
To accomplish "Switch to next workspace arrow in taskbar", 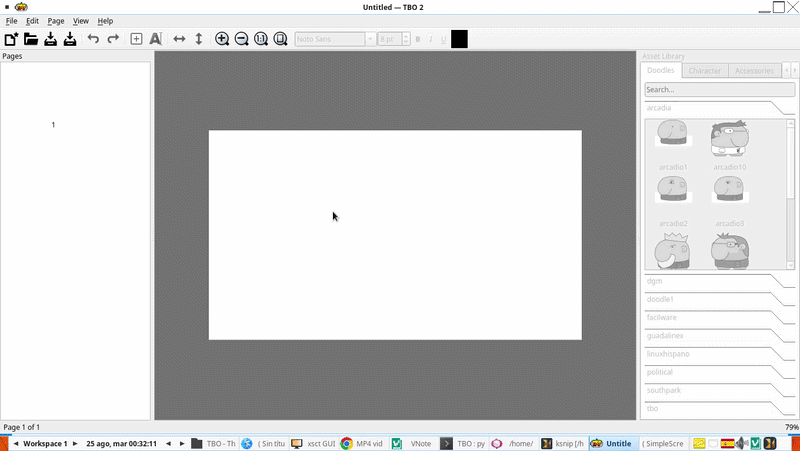I will coord(75,443).
